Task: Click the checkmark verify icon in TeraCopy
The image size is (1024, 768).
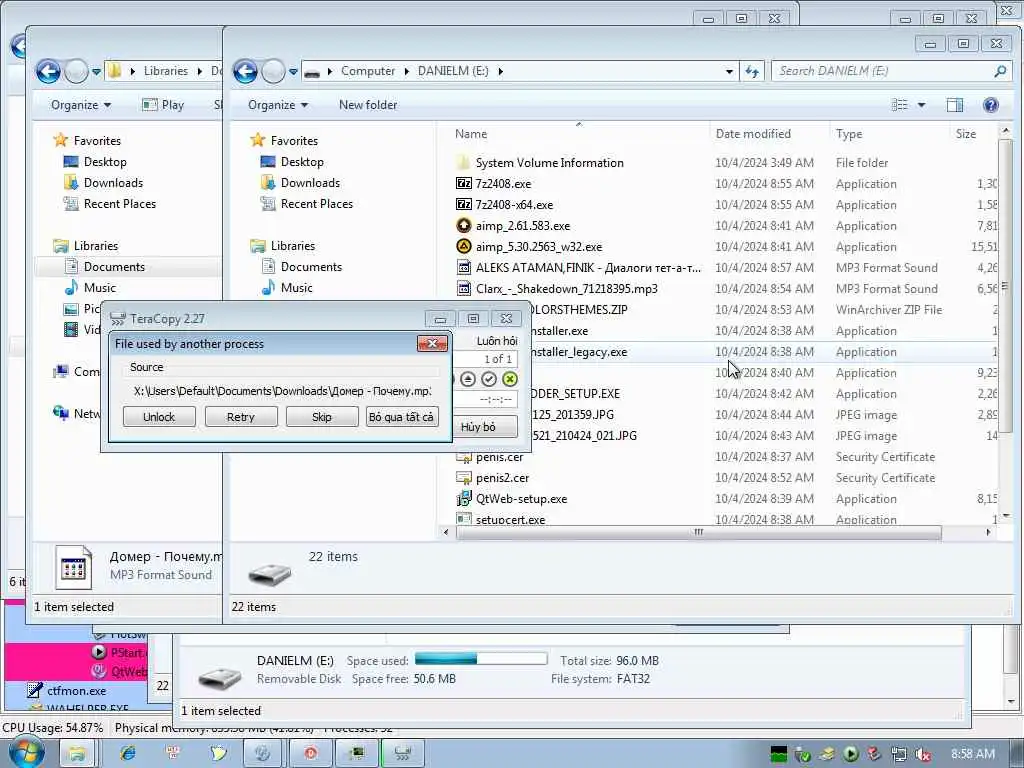Action: [488, 379]
